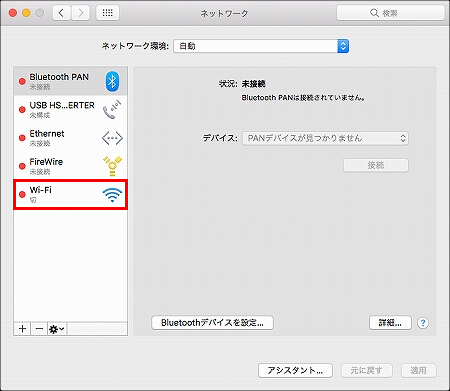Click red status dot next to Bluetooth PAN

(x=22, y=81)
